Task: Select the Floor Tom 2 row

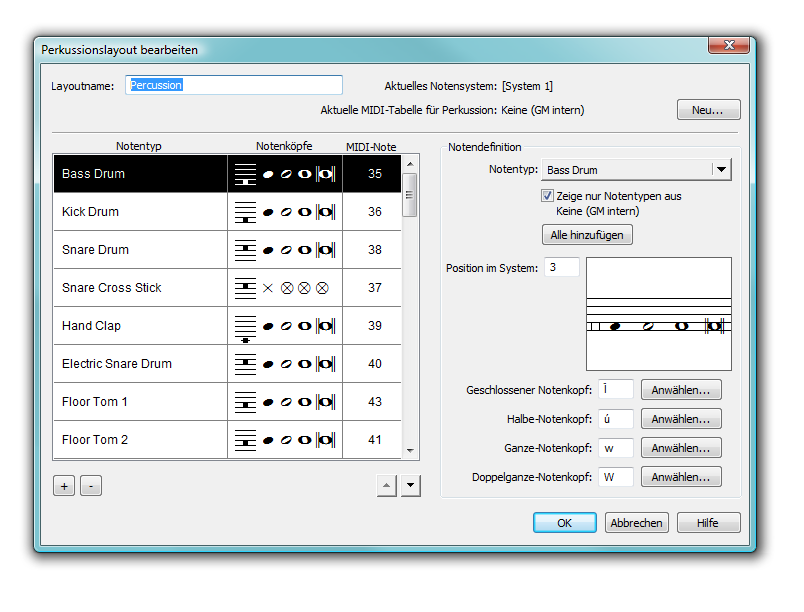Action: (227, 439)
